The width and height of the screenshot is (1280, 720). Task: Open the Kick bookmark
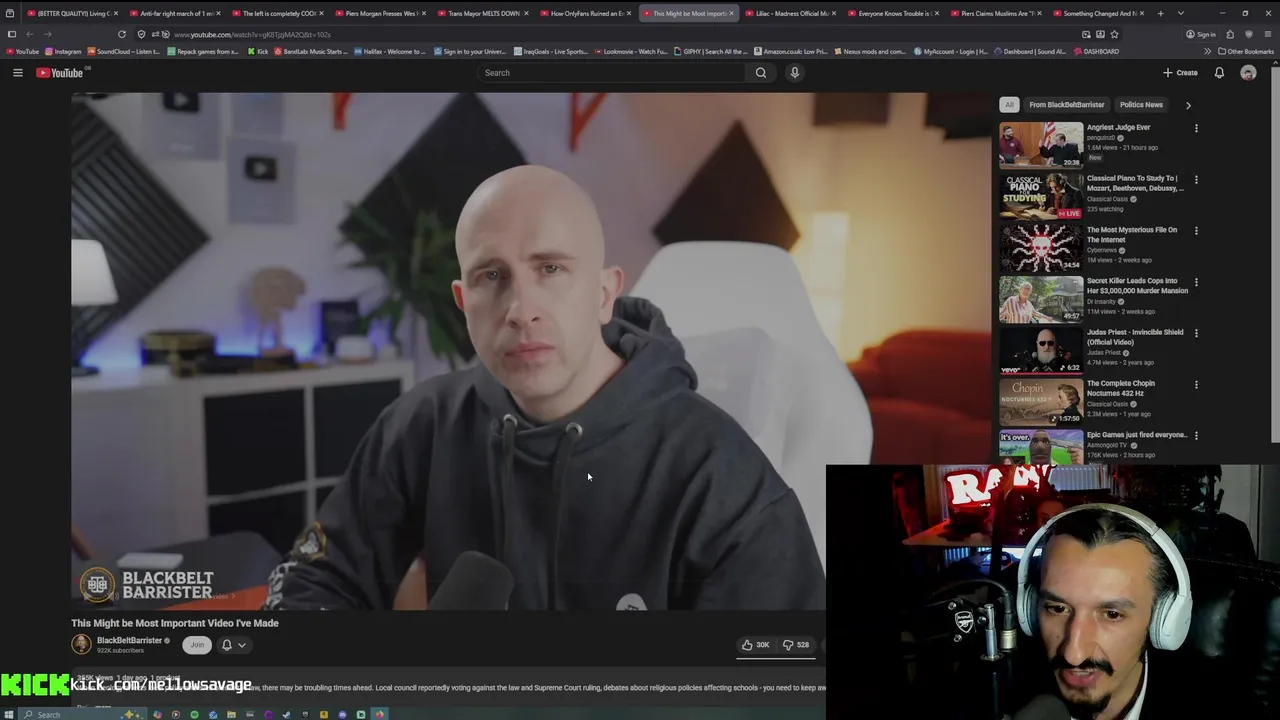(257, 51)
